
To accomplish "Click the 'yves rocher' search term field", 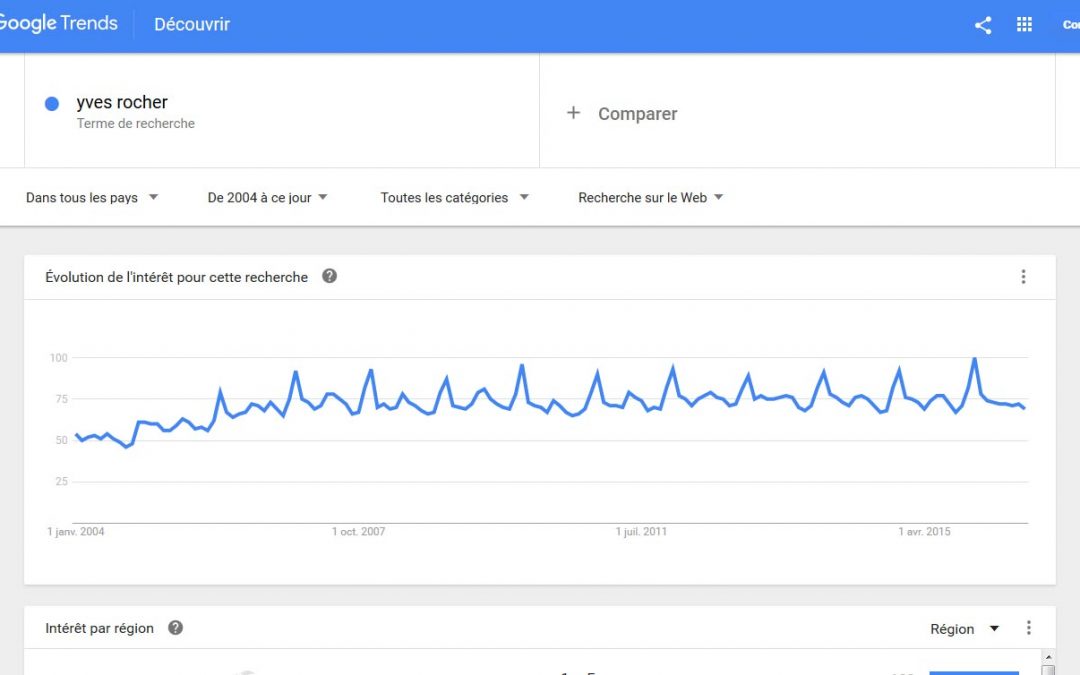I will coord(282,110).
